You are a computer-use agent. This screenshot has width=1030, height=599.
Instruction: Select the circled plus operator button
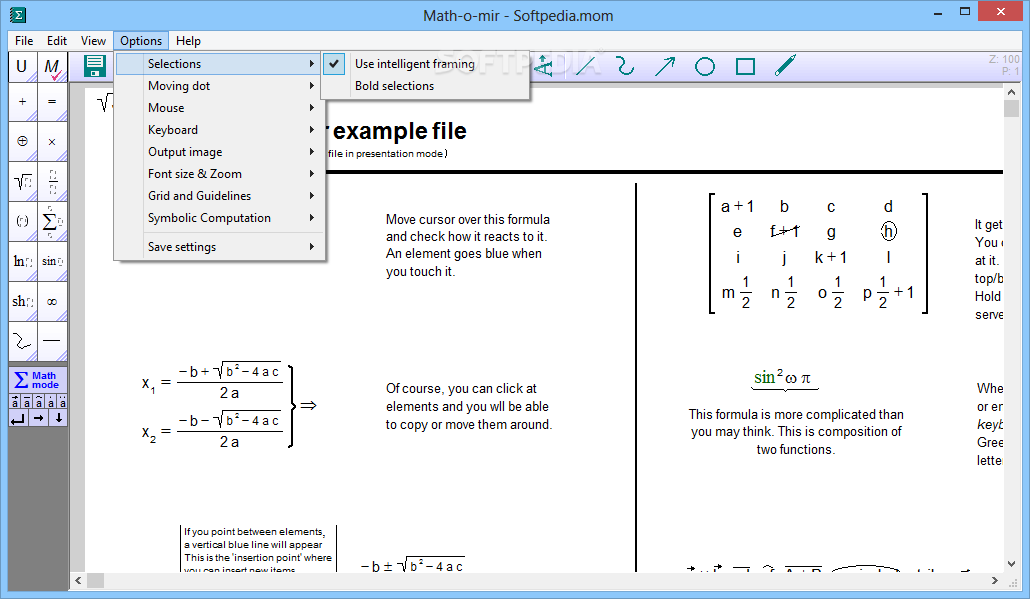(x=22, y=141)
